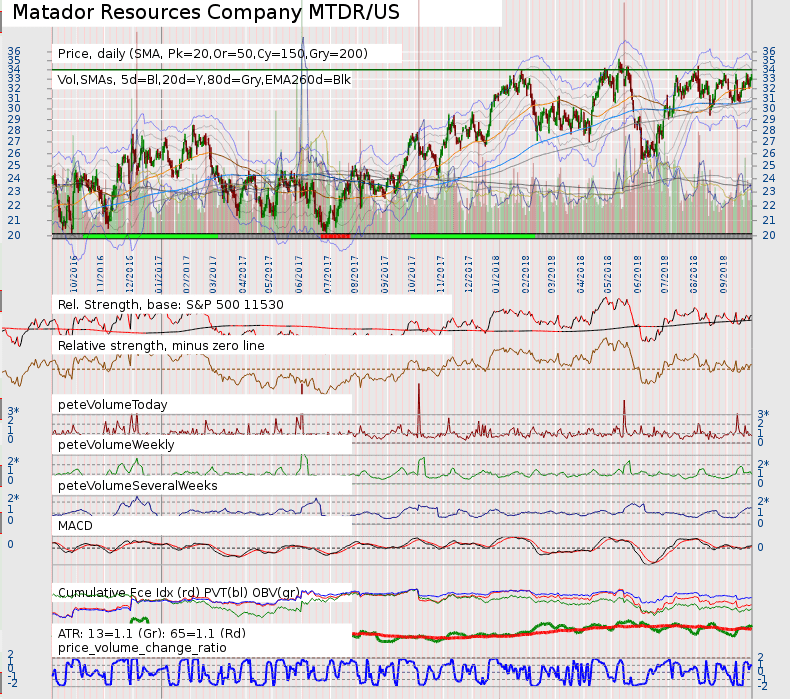This screenshot has width=790, height=699.
Task: Select the peteVolumeToday panel label
Action: tap(112, 405)
